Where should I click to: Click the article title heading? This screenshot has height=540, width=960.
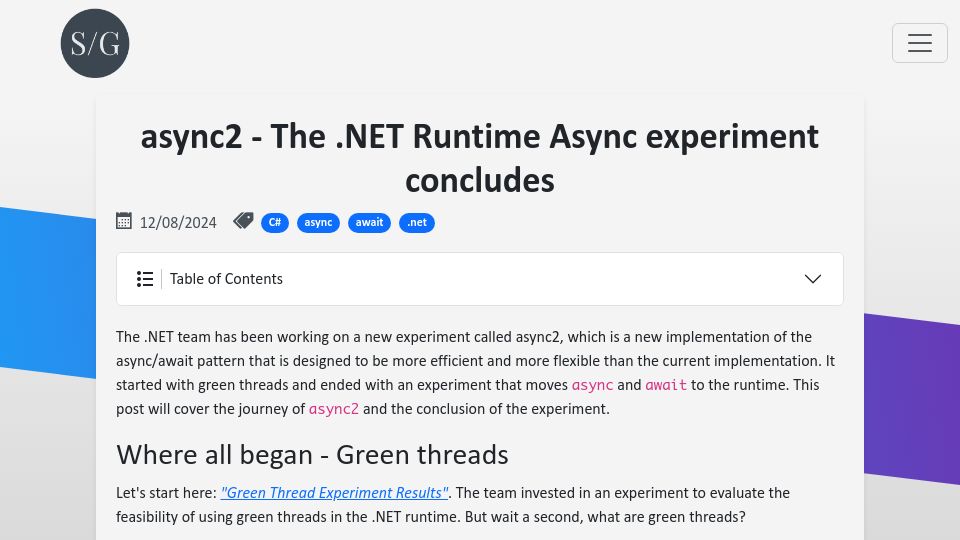click(x=479, y=158)
